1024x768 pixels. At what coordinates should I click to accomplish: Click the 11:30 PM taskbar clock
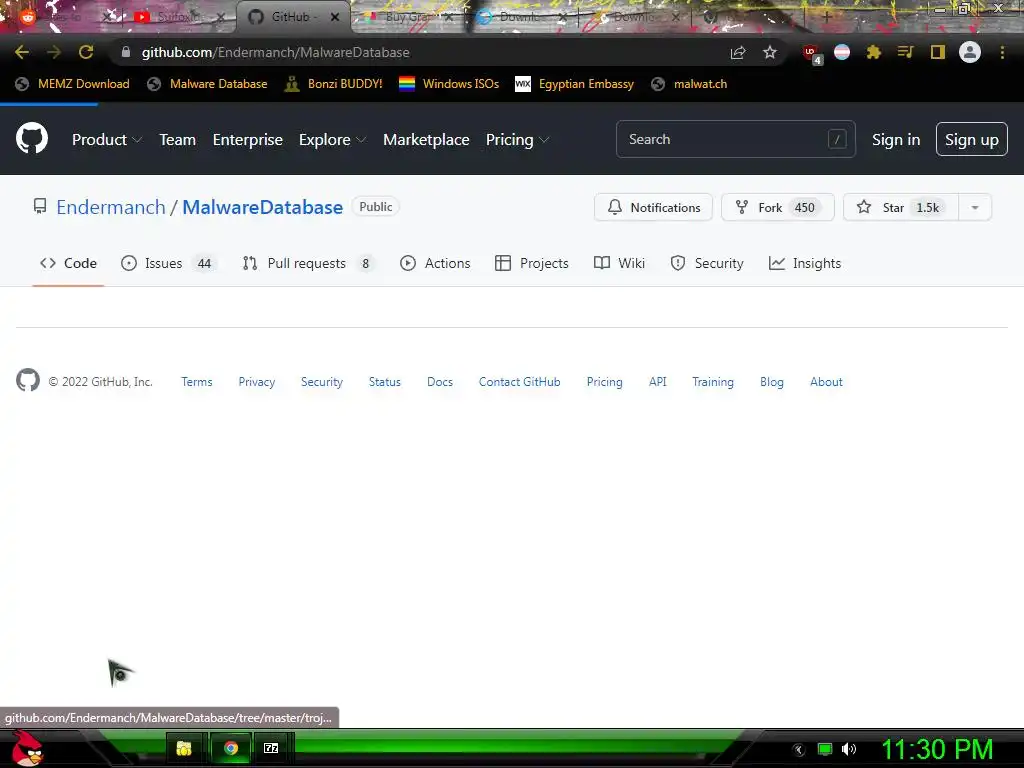(x=937, y=750)
